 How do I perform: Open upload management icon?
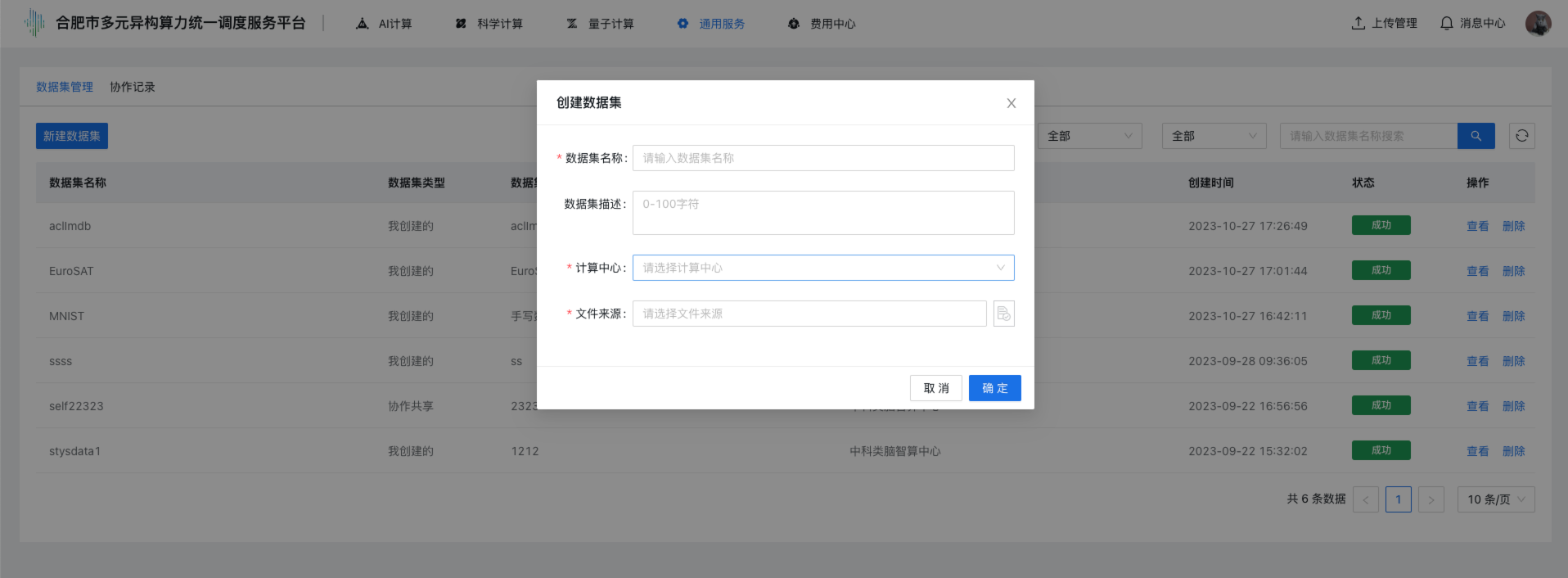click(1358, 24)
